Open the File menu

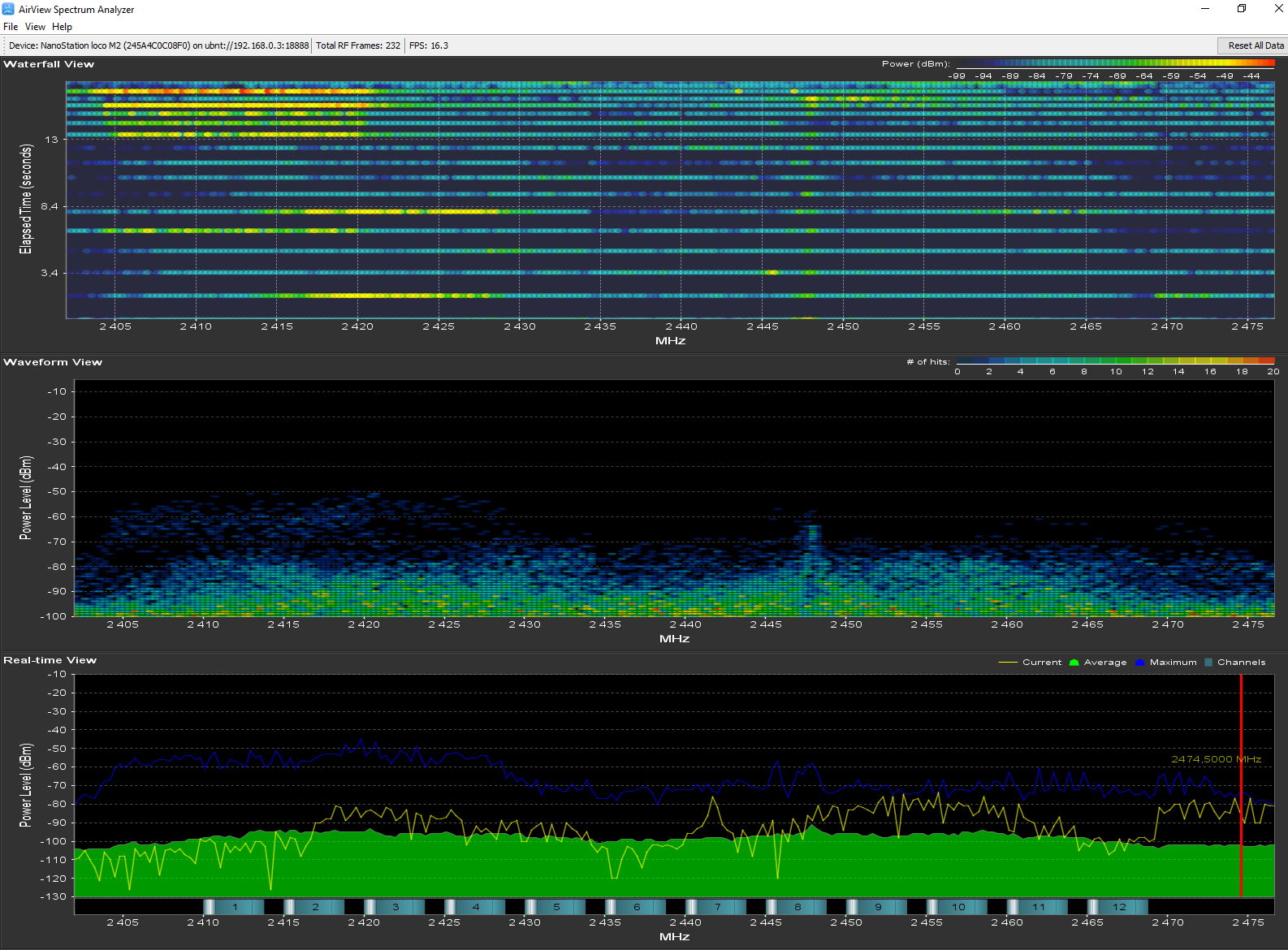coord(11,27)
